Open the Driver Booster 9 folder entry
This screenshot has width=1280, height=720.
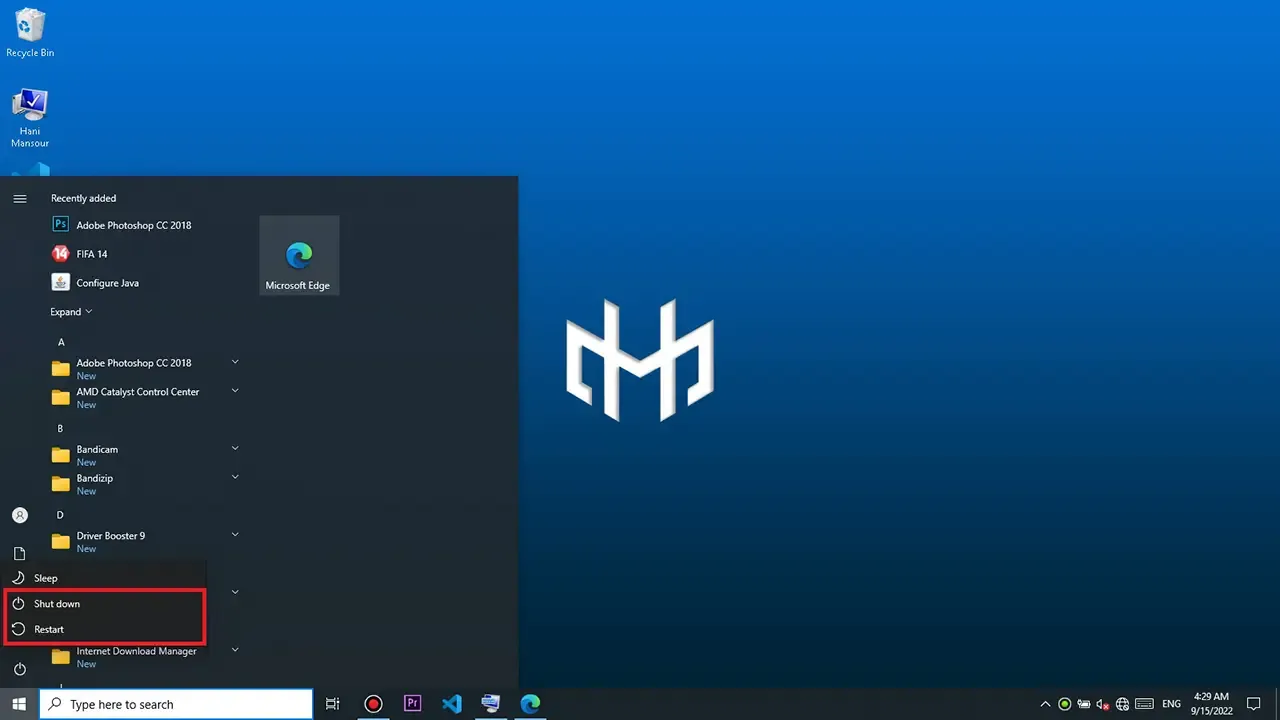pos(145,542)
